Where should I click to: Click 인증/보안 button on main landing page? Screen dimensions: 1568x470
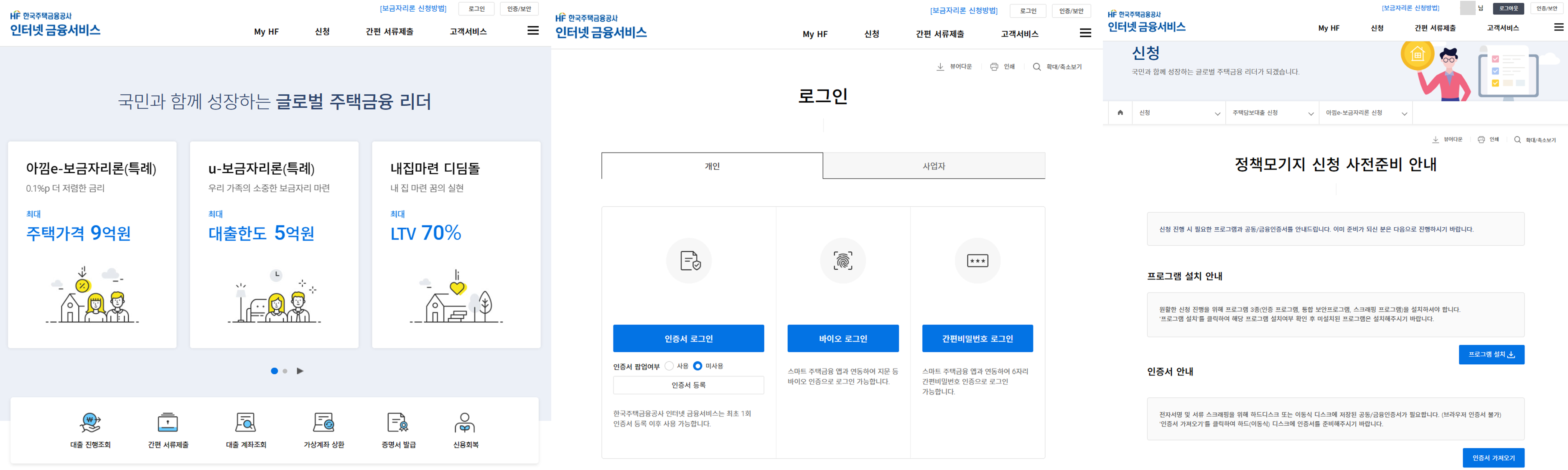(519, 8)
